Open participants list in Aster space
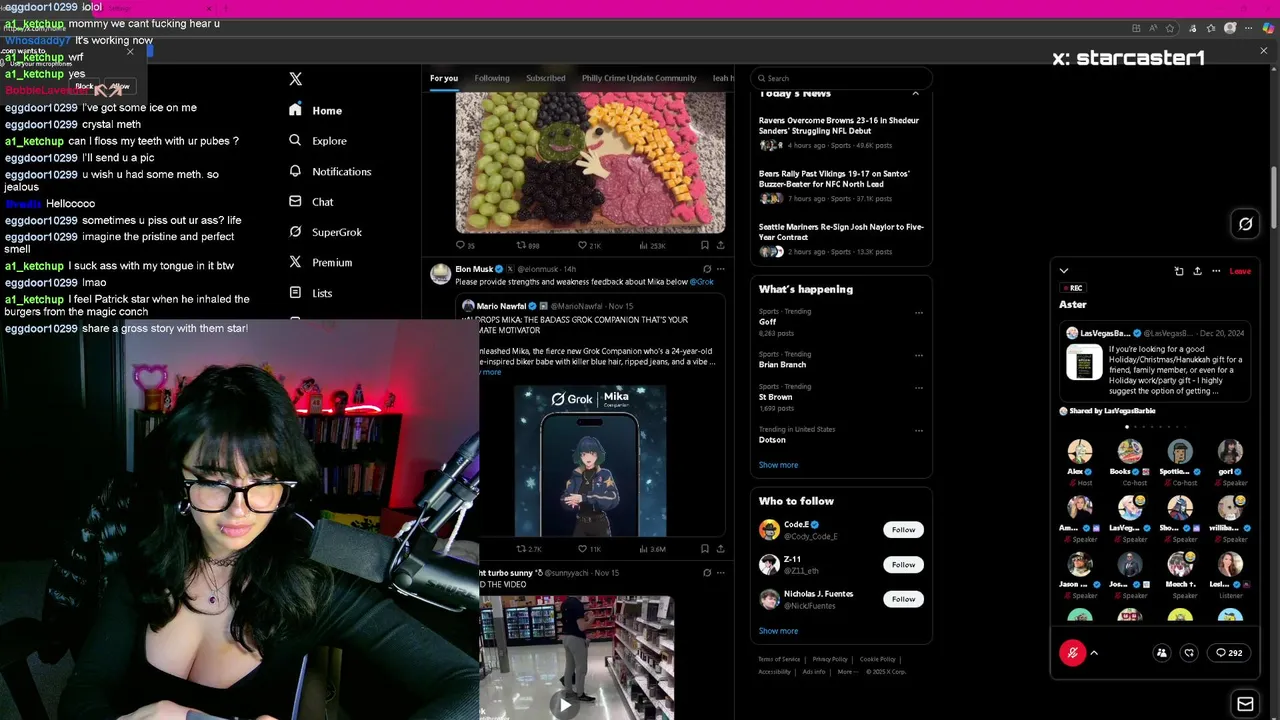Screen dimensions: 1280x720 click(1162, 653)
